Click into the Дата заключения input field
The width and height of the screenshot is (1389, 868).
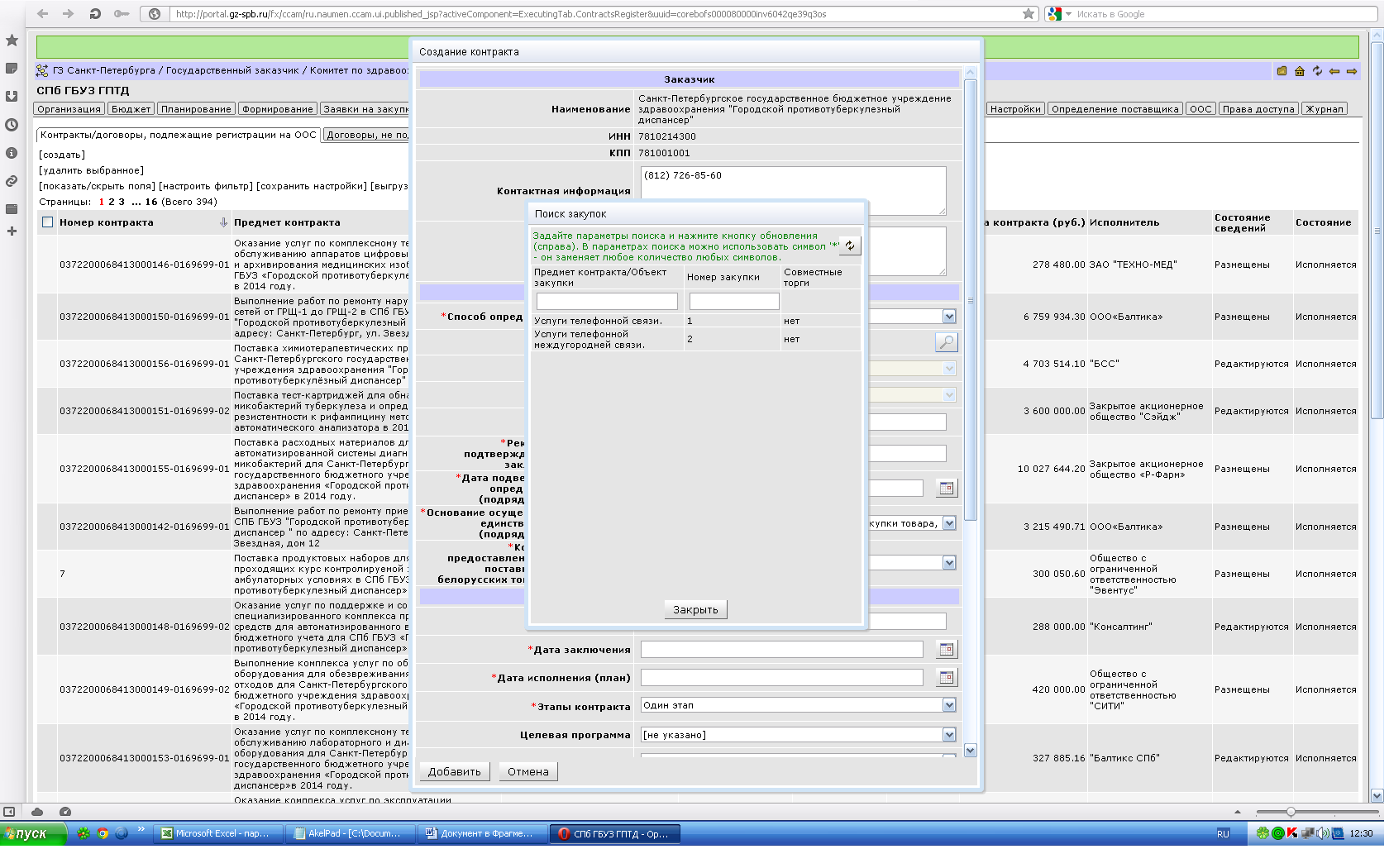click(x=781, y=649)
